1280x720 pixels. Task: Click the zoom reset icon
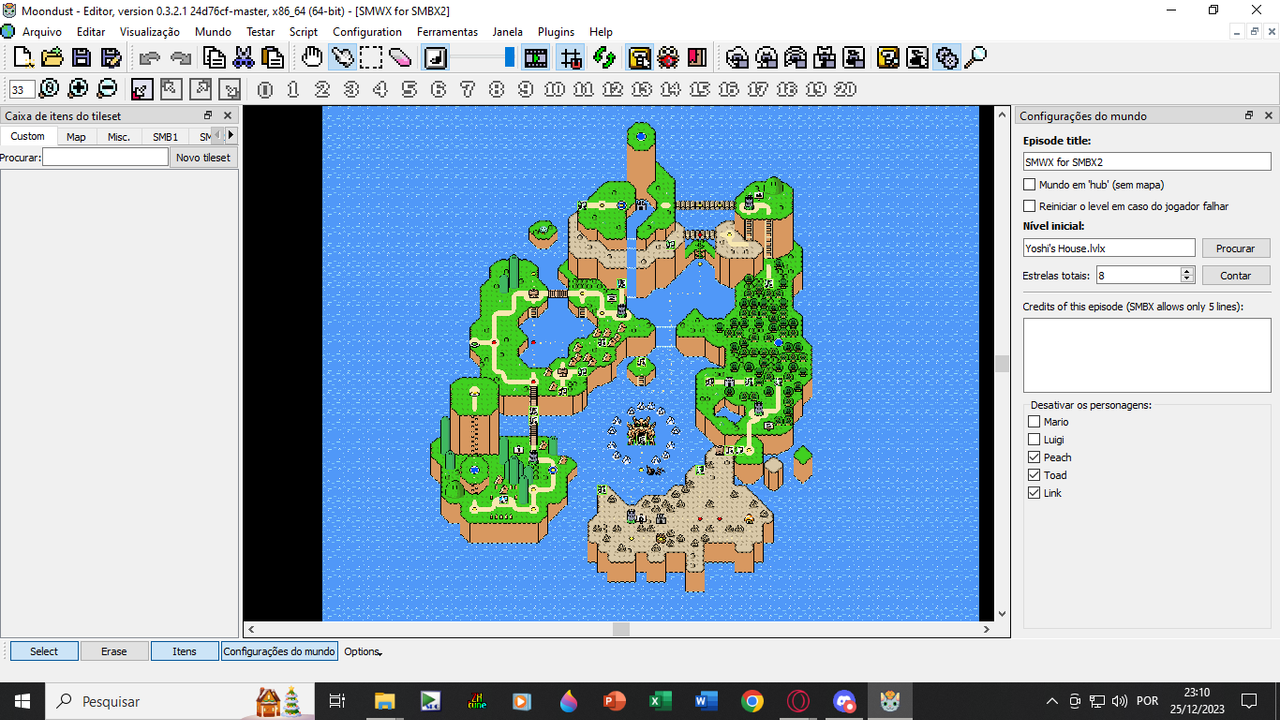[49, 89]
